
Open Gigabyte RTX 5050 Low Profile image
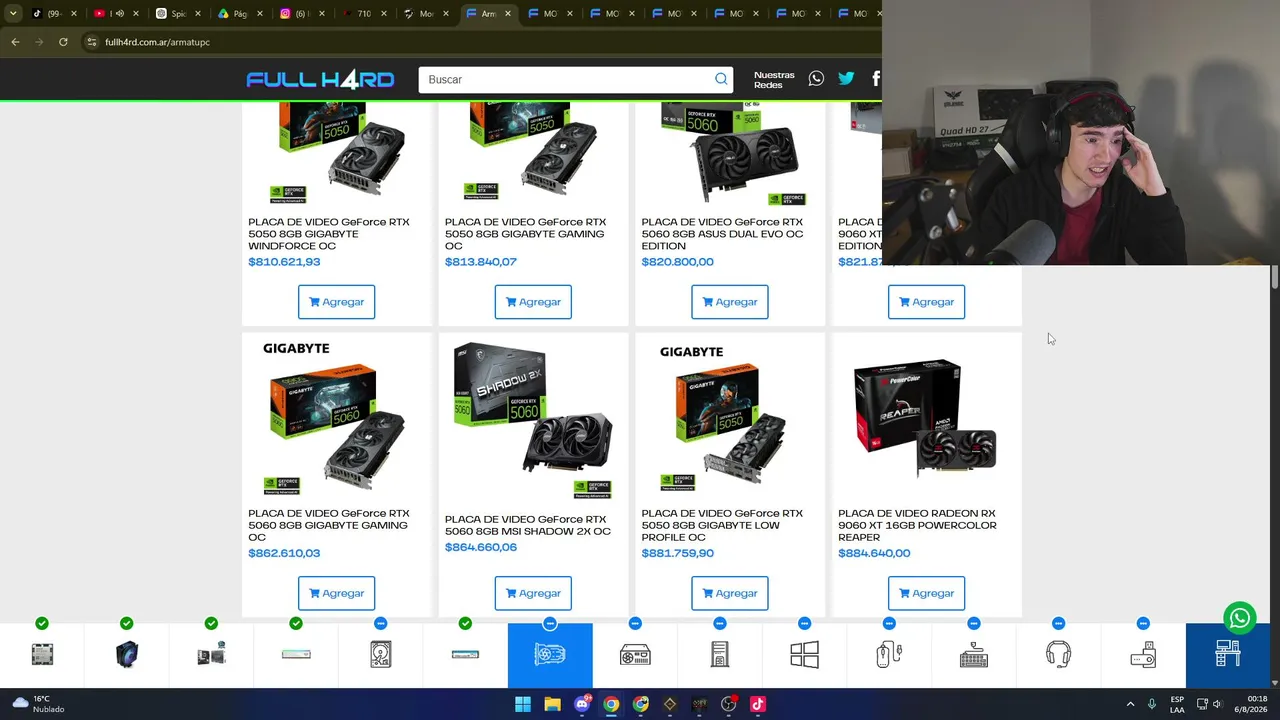730,418
